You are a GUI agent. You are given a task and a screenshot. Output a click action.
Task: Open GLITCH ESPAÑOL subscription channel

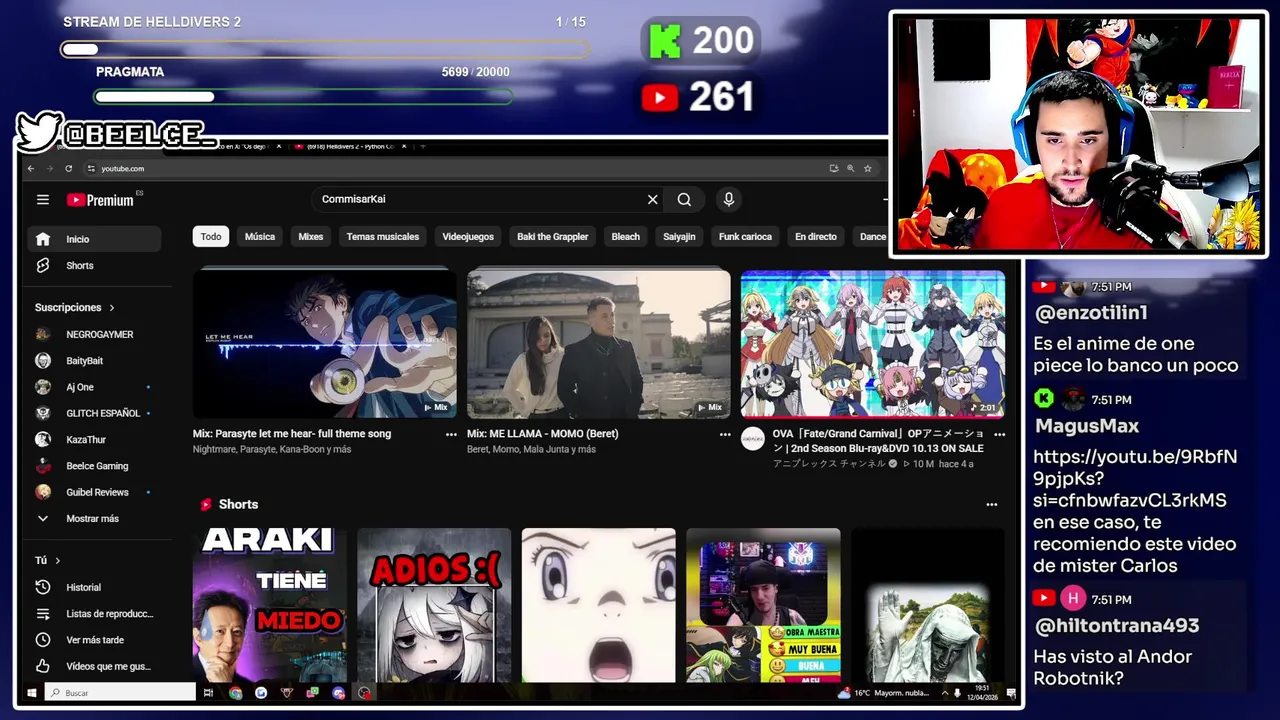click(95, 413)
